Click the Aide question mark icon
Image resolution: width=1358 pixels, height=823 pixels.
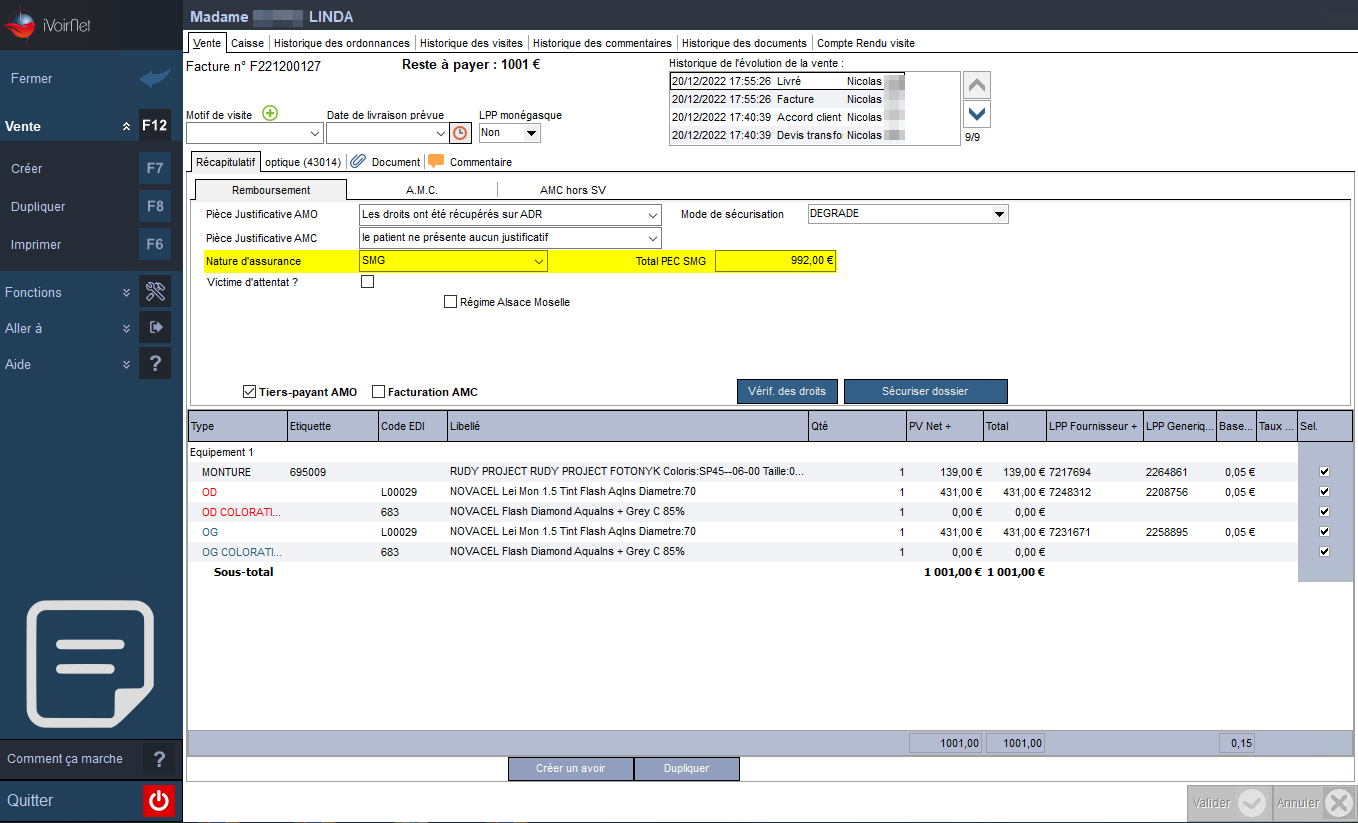(x=154, y=364)
